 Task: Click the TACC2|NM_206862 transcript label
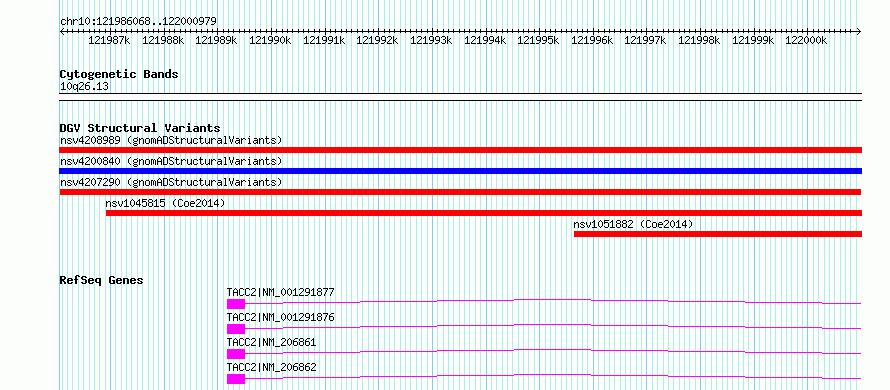coord(271,368)
